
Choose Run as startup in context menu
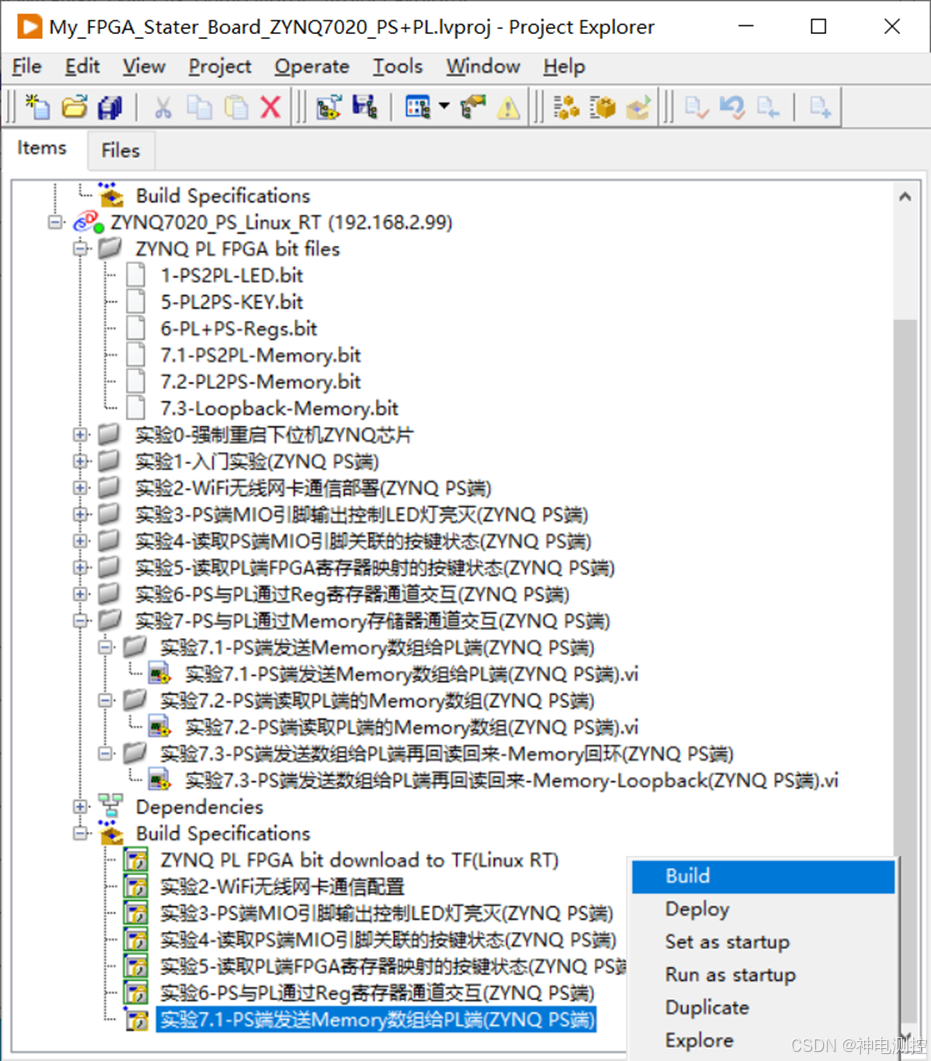point(763,974)
